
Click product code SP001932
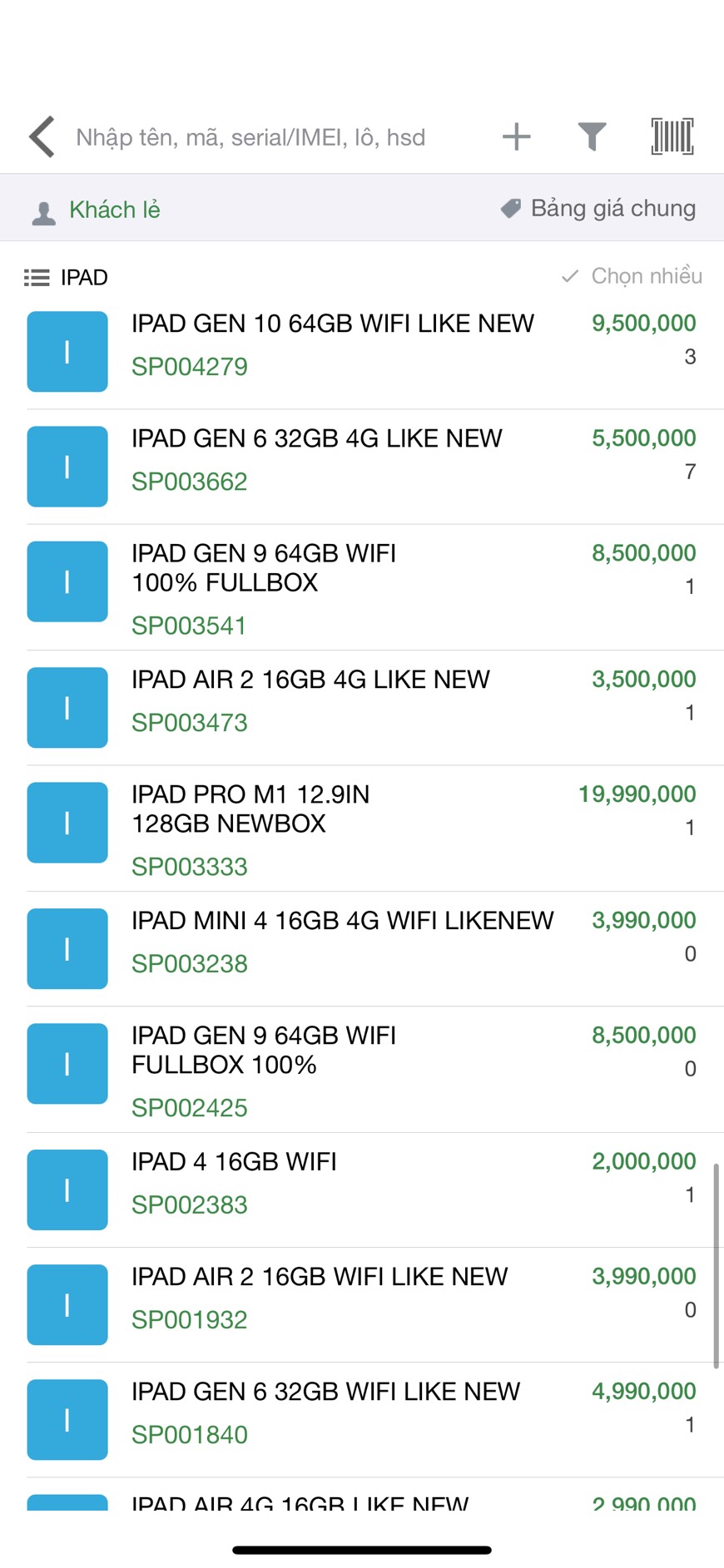pos(190,1320)
